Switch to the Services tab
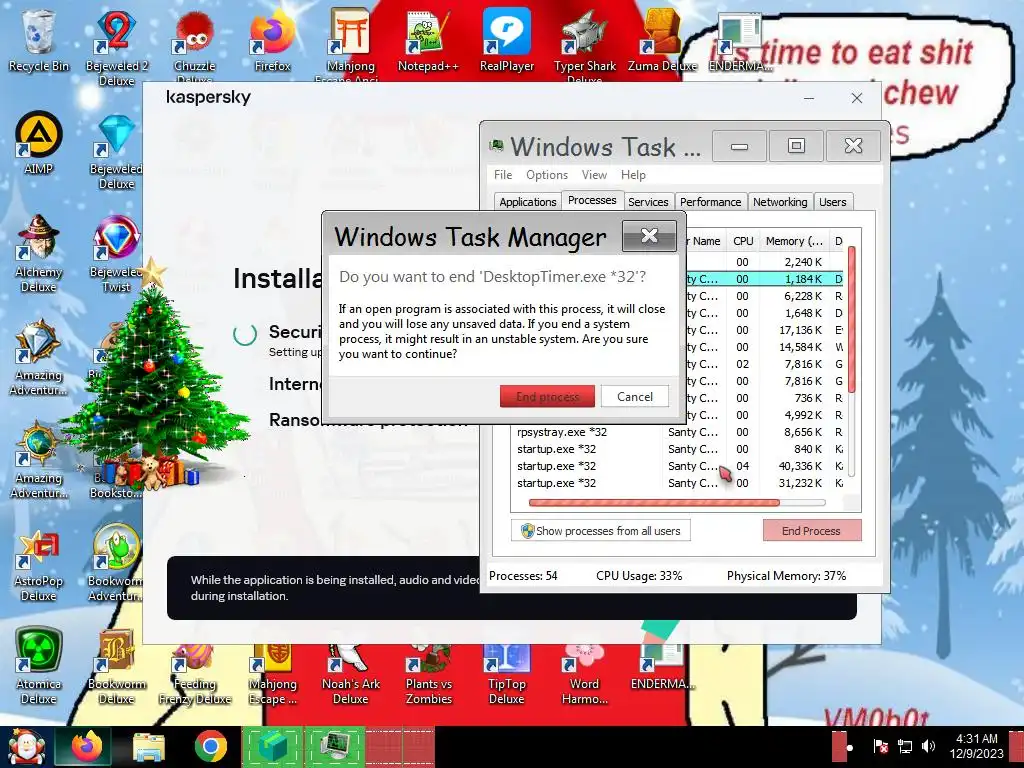The width and height of the screenshot is (1024, 768). pyautogui.click(x=648, y=202)
